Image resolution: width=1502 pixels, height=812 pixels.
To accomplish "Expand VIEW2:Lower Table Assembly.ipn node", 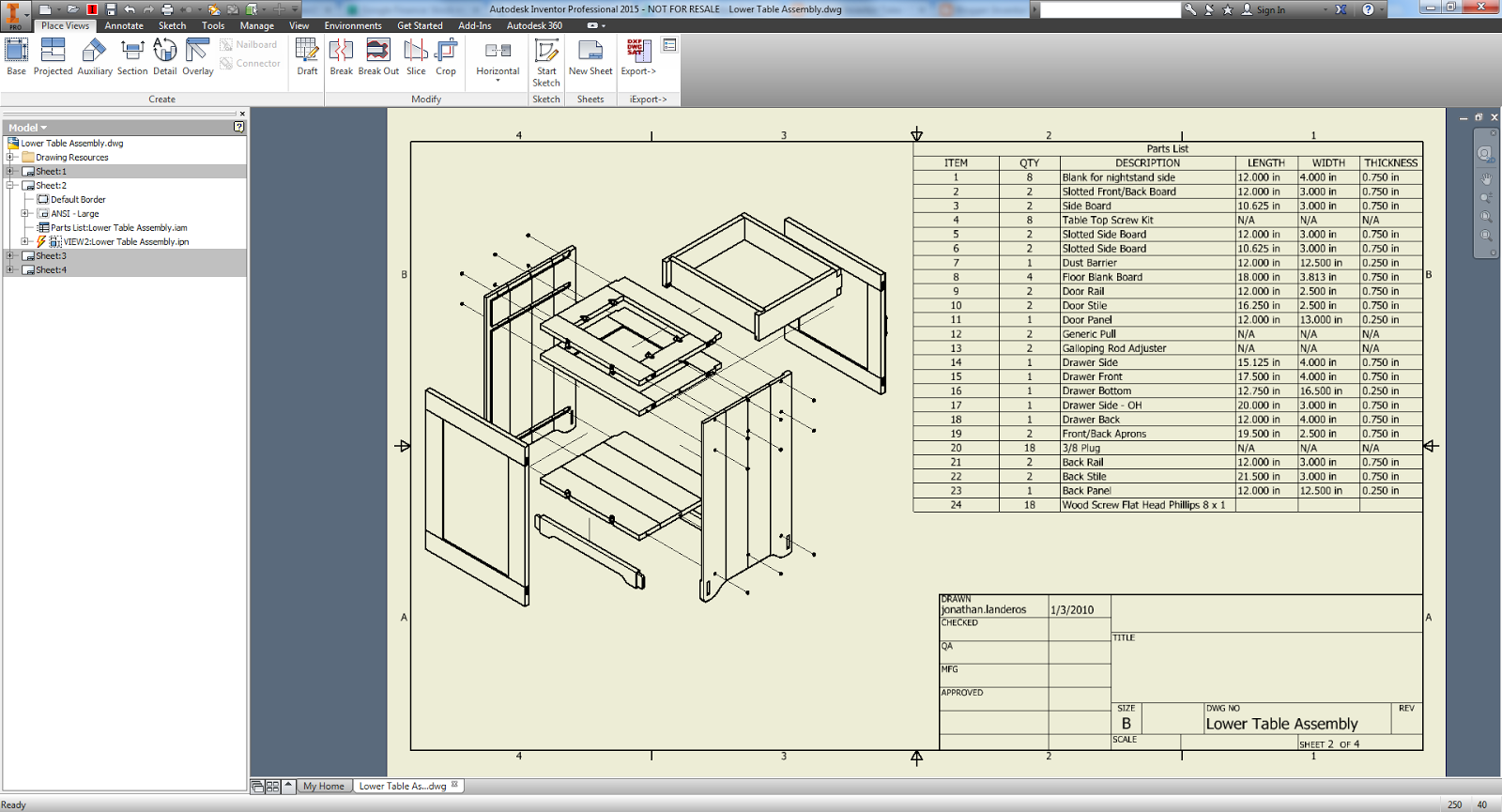I will 25,242.
